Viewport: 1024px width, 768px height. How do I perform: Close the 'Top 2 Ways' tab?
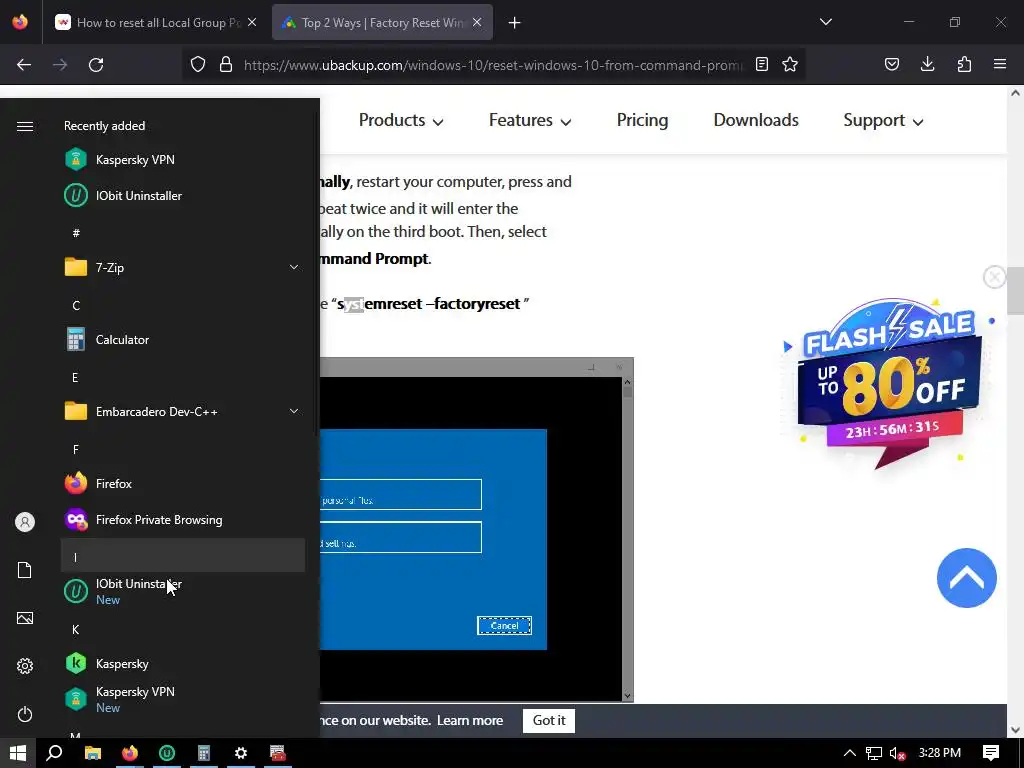coord(477,23)
